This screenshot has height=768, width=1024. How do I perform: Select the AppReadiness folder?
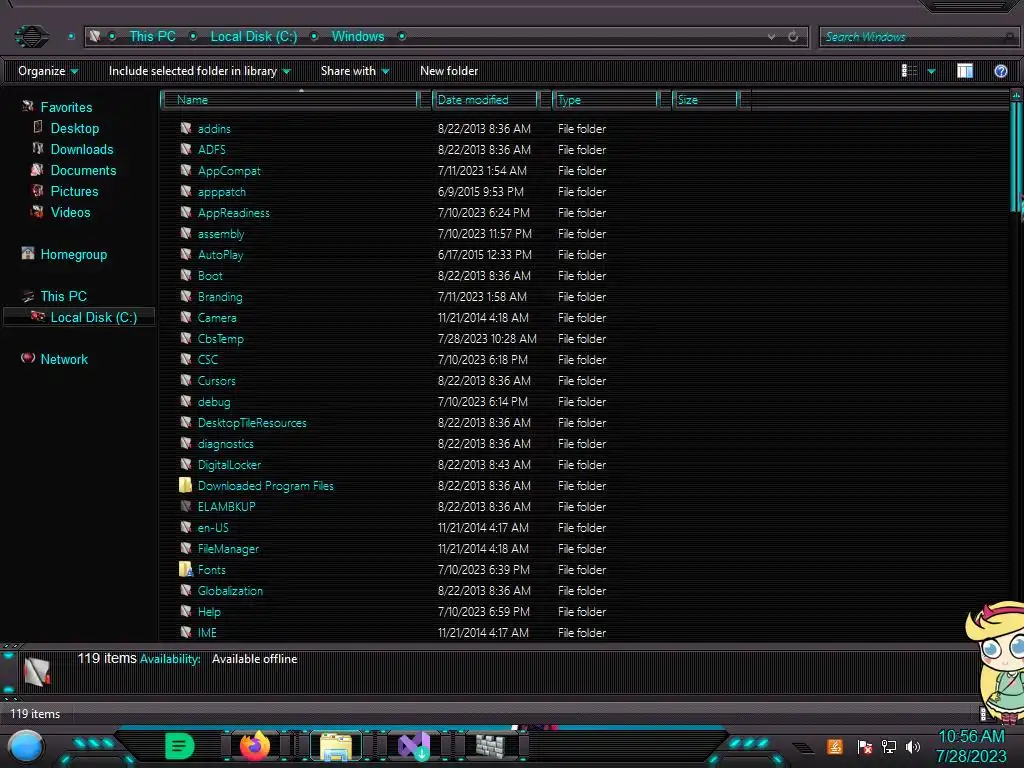tap(233, 212)
